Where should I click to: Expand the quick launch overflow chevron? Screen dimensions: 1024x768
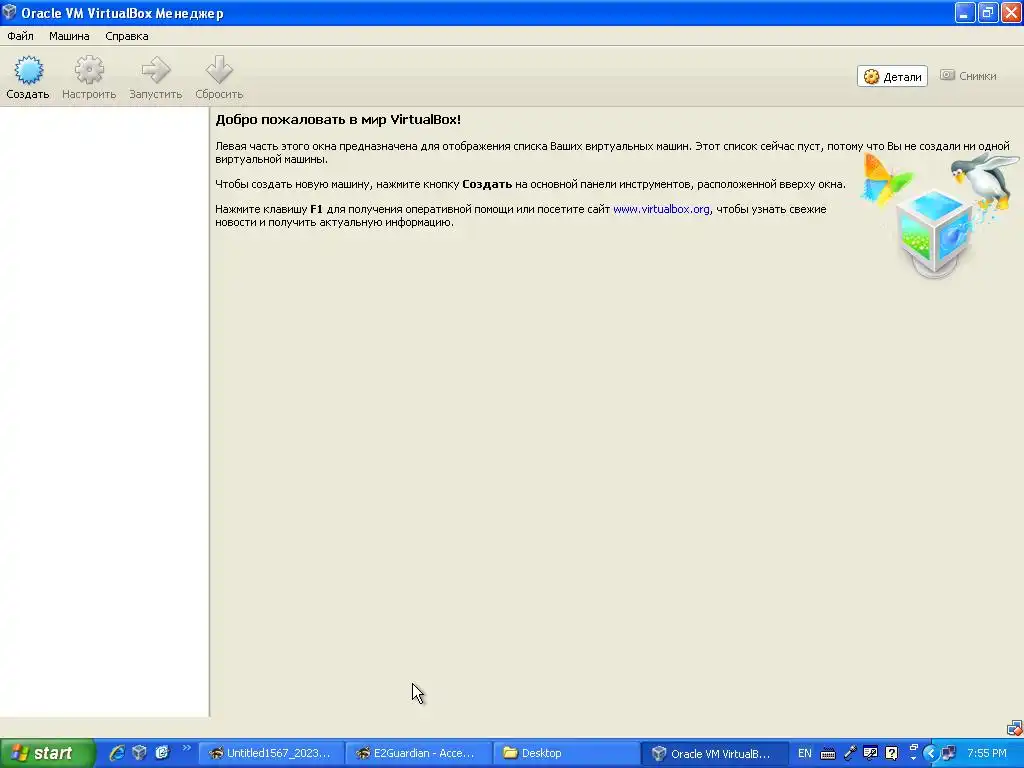click(186, 748)
